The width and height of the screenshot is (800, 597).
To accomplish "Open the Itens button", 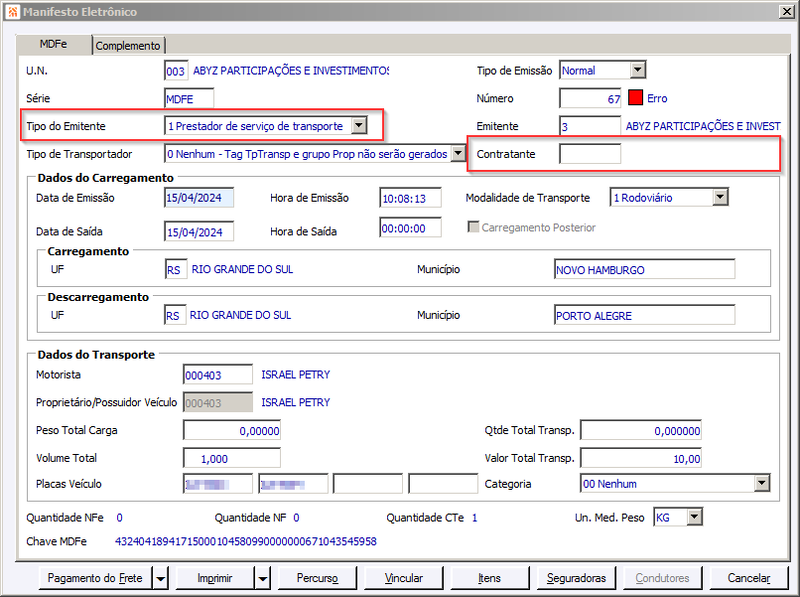I will pos(489,578).
